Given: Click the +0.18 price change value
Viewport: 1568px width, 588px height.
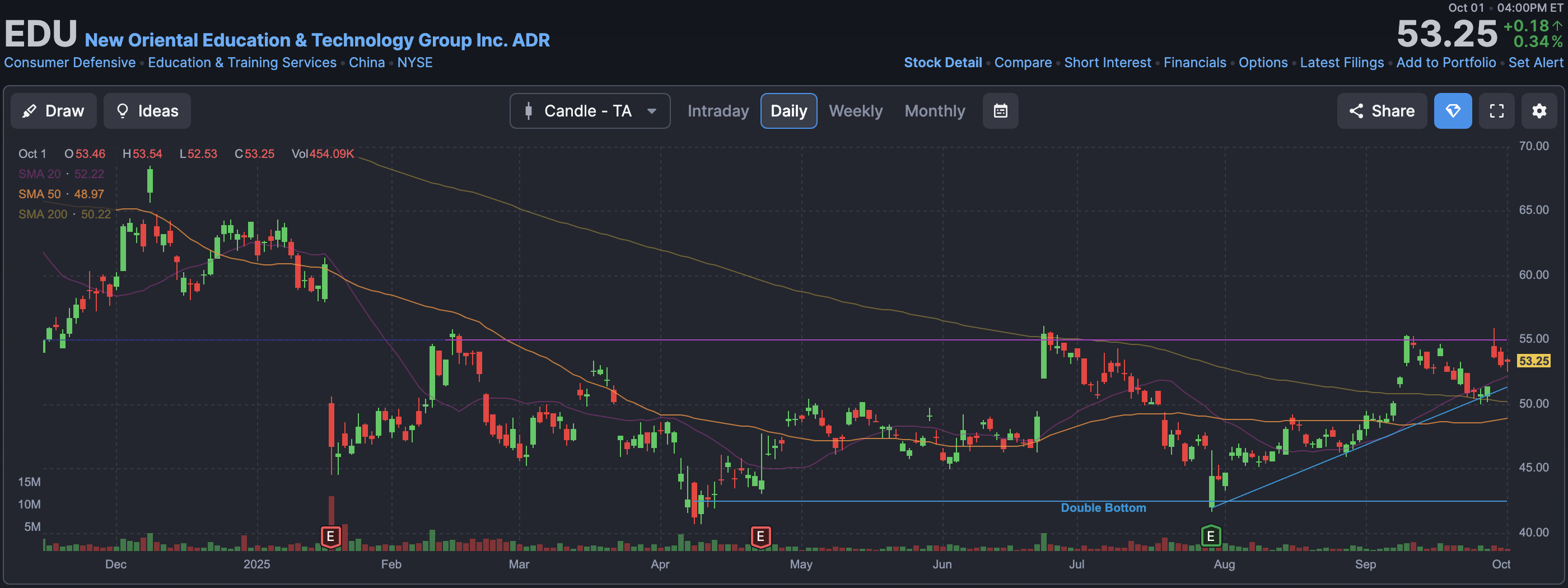Looking at the screenshot, I should tap(1532, 26).
